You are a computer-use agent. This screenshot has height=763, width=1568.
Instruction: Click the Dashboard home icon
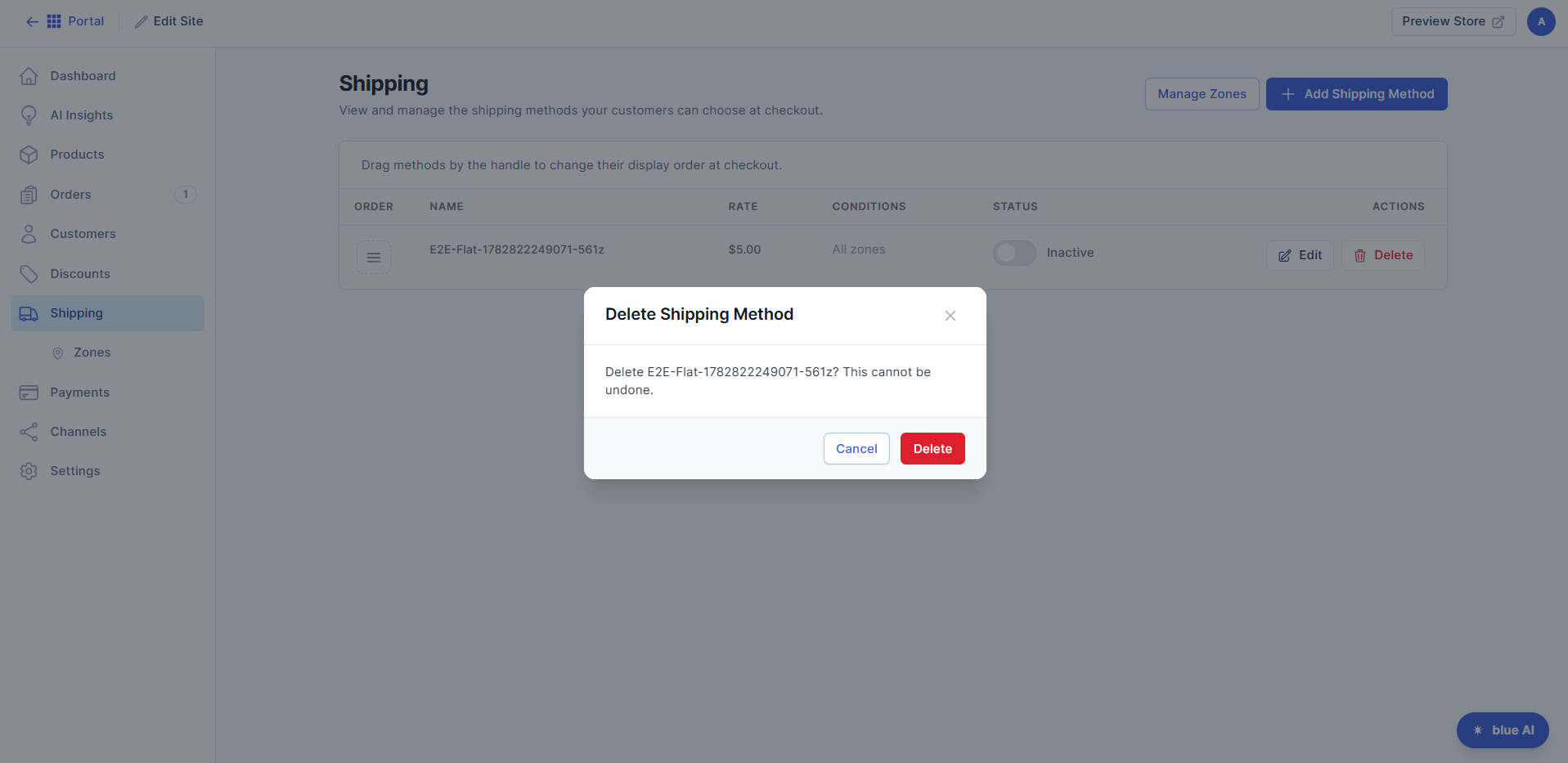29,76
